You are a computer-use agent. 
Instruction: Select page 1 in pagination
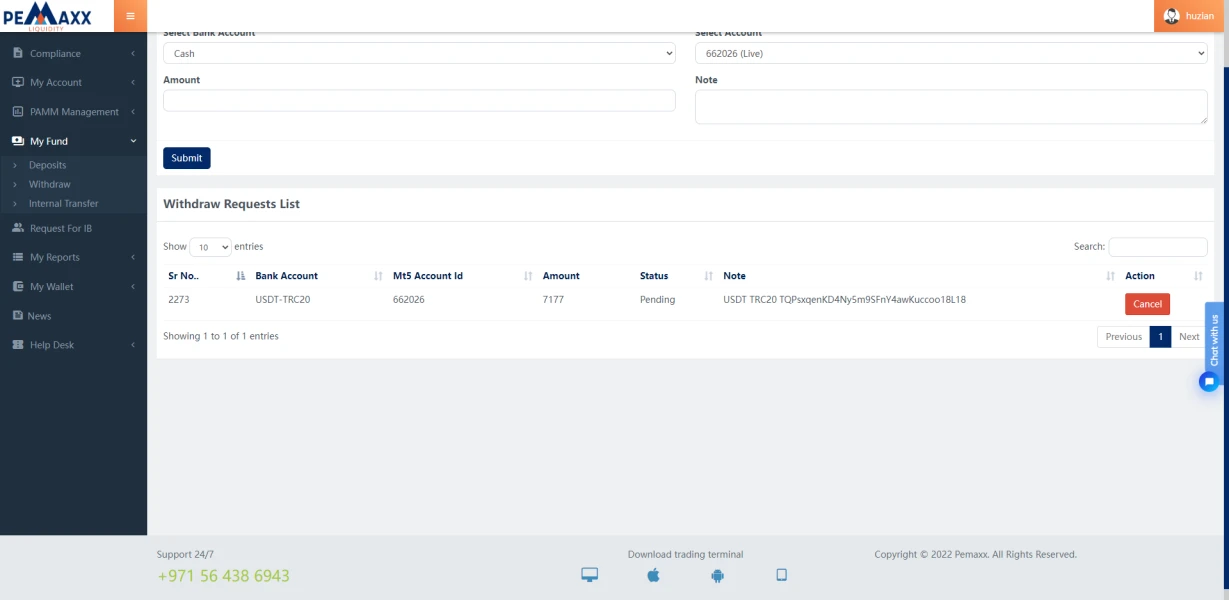[x=1160, y=336]
